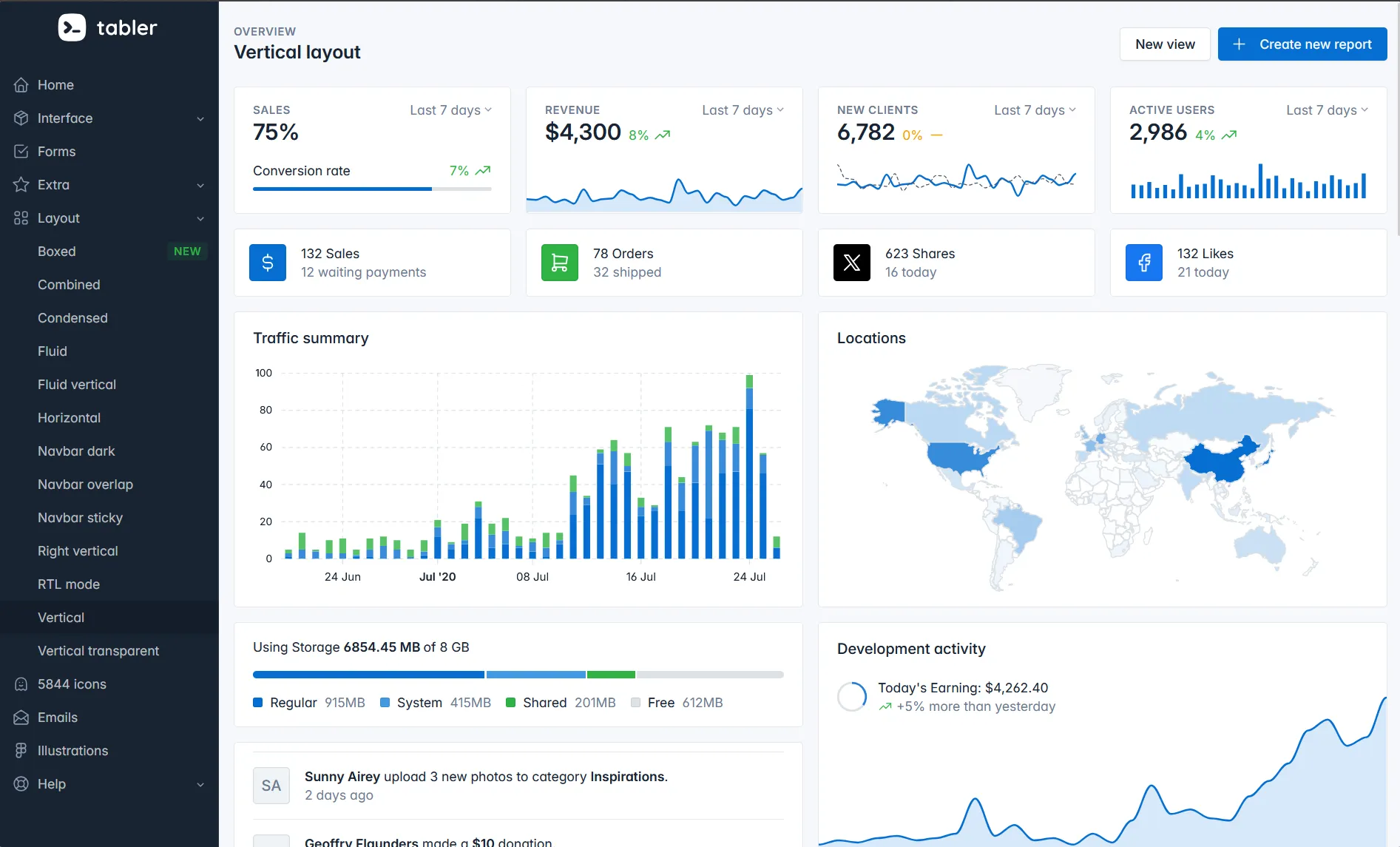Open the RTL mode layout page
Viewport: 1400px width, 847px height.
68,584
